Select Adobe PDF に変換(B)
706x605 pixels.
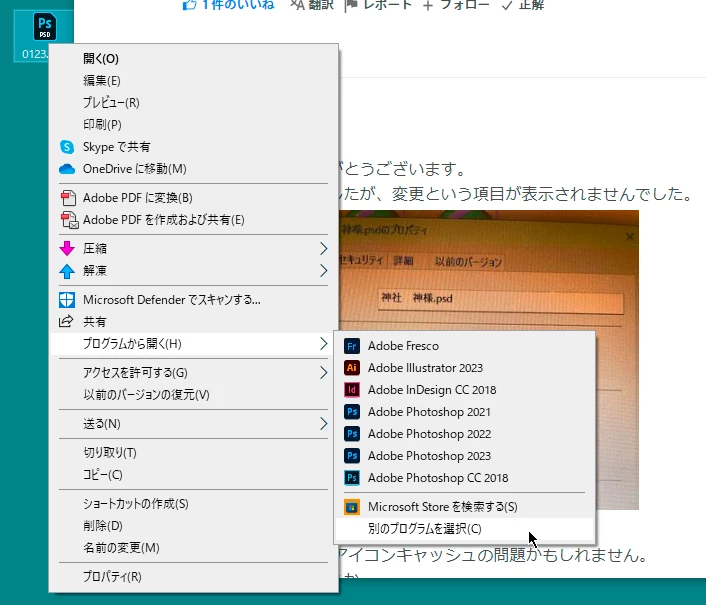[193, 198]
